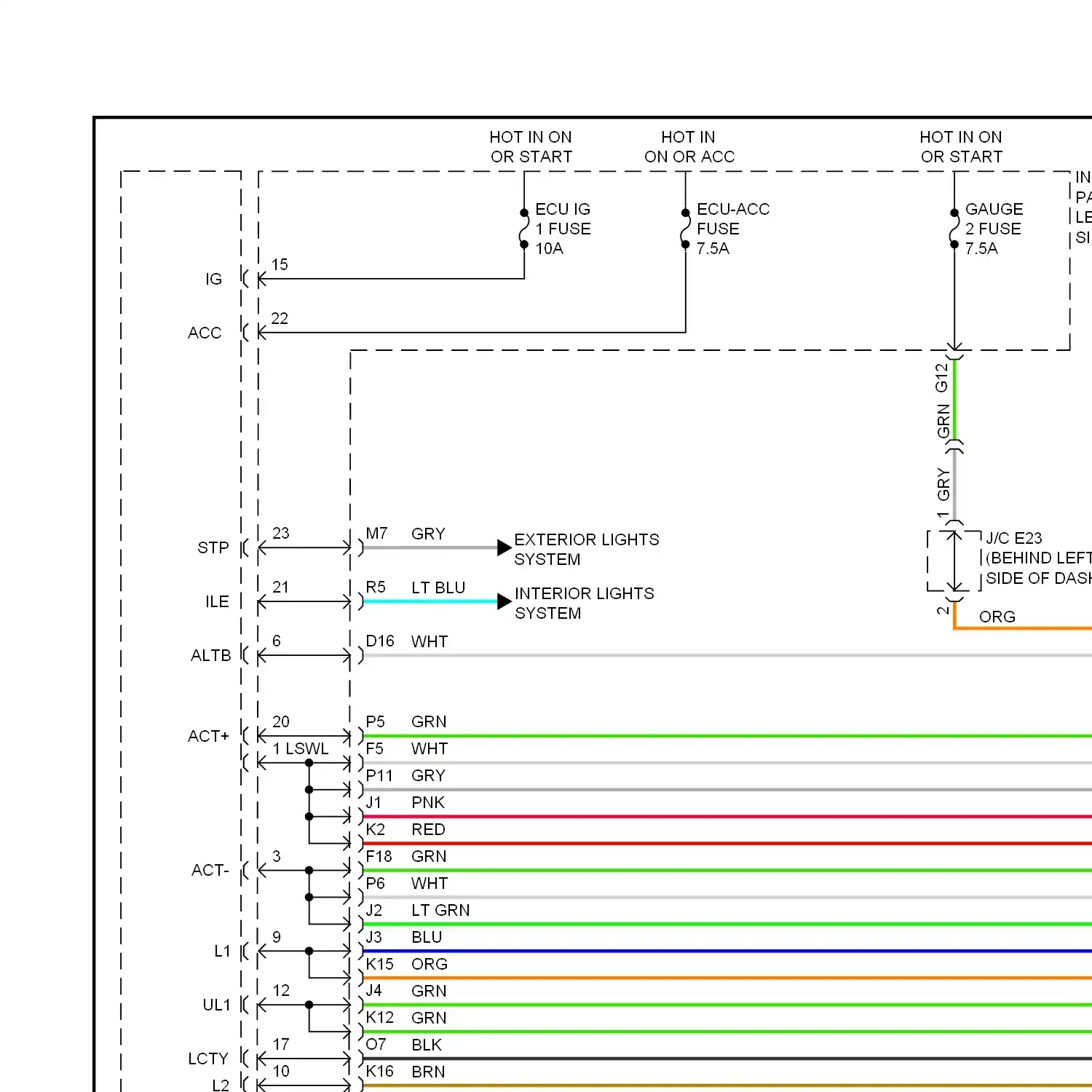Click the LCTY terminal label
The height and width of the screenshot is (1092, 1092).
pyautogui.click(x=208, y=1059)
